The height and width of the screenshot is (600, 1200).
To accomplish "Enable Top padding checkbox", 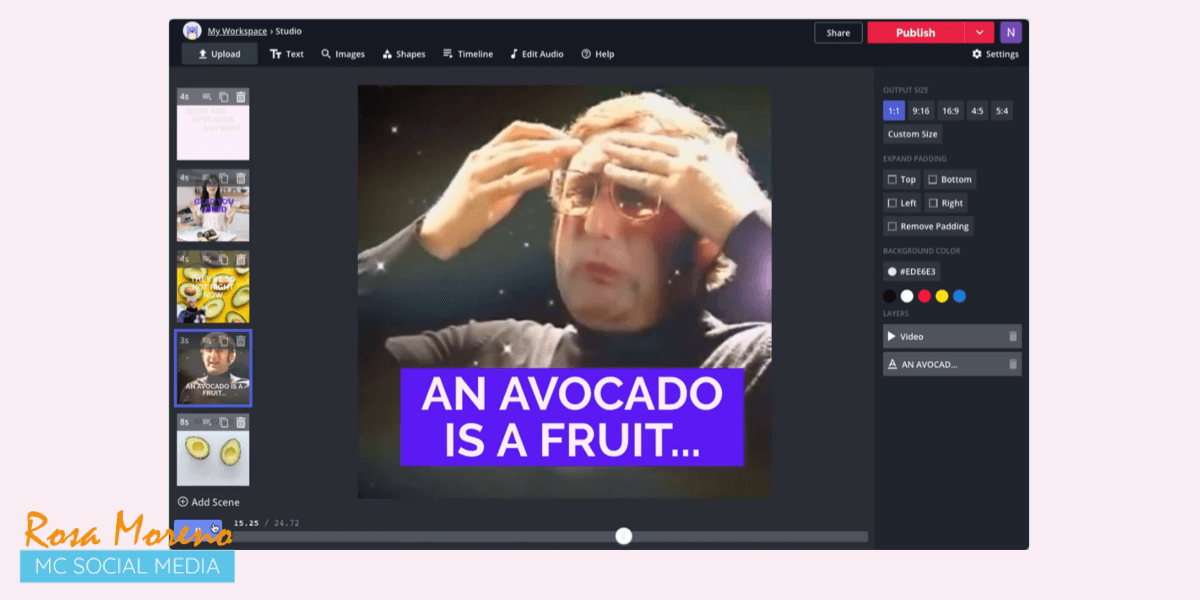I will coord(892,180).
